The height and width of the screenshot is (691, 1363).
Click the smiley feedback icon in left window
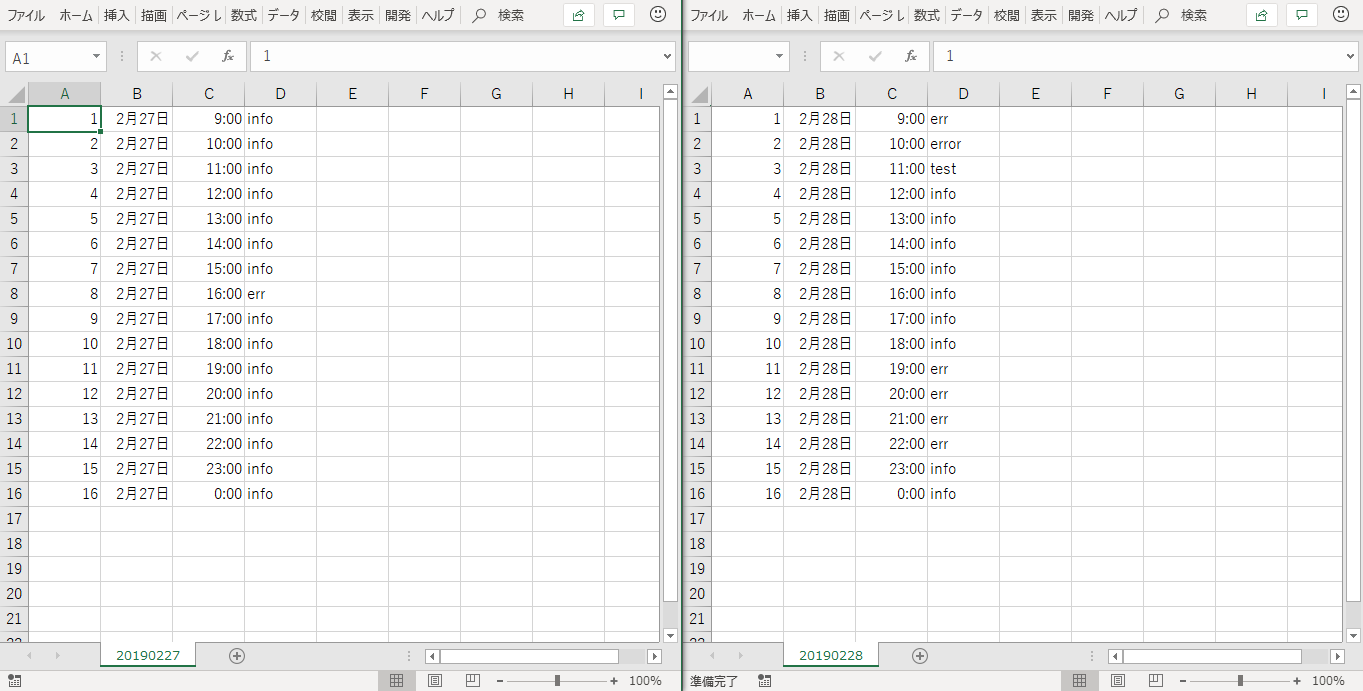click(657, 15)
